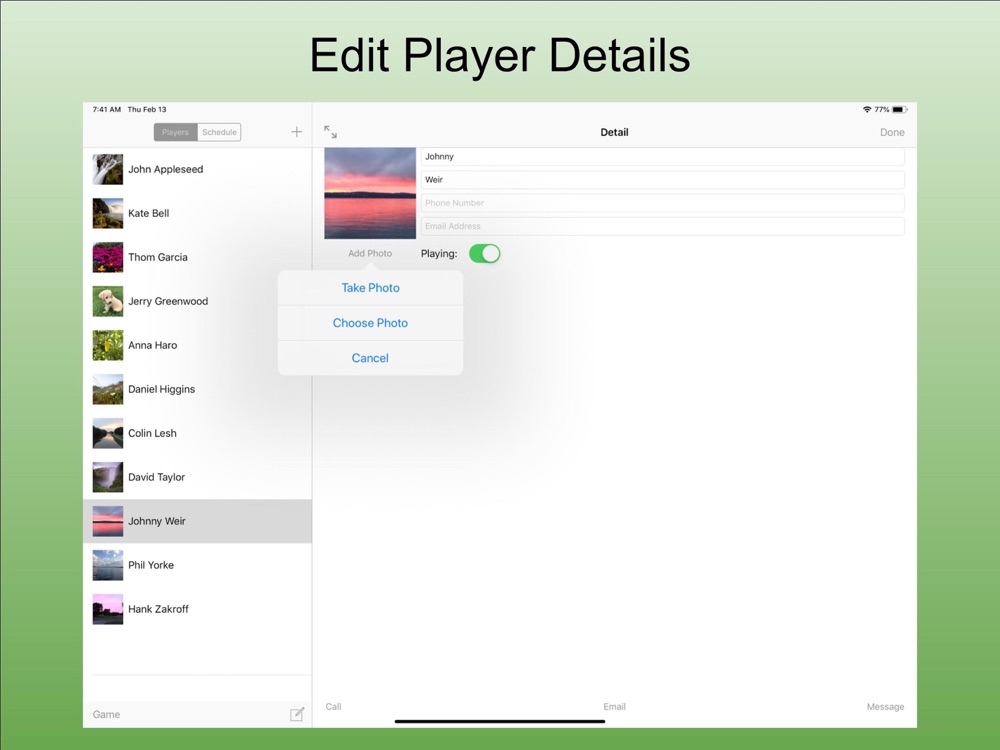Tap Done in the Detail header
Screen dimensions: 1000x750
892,132
